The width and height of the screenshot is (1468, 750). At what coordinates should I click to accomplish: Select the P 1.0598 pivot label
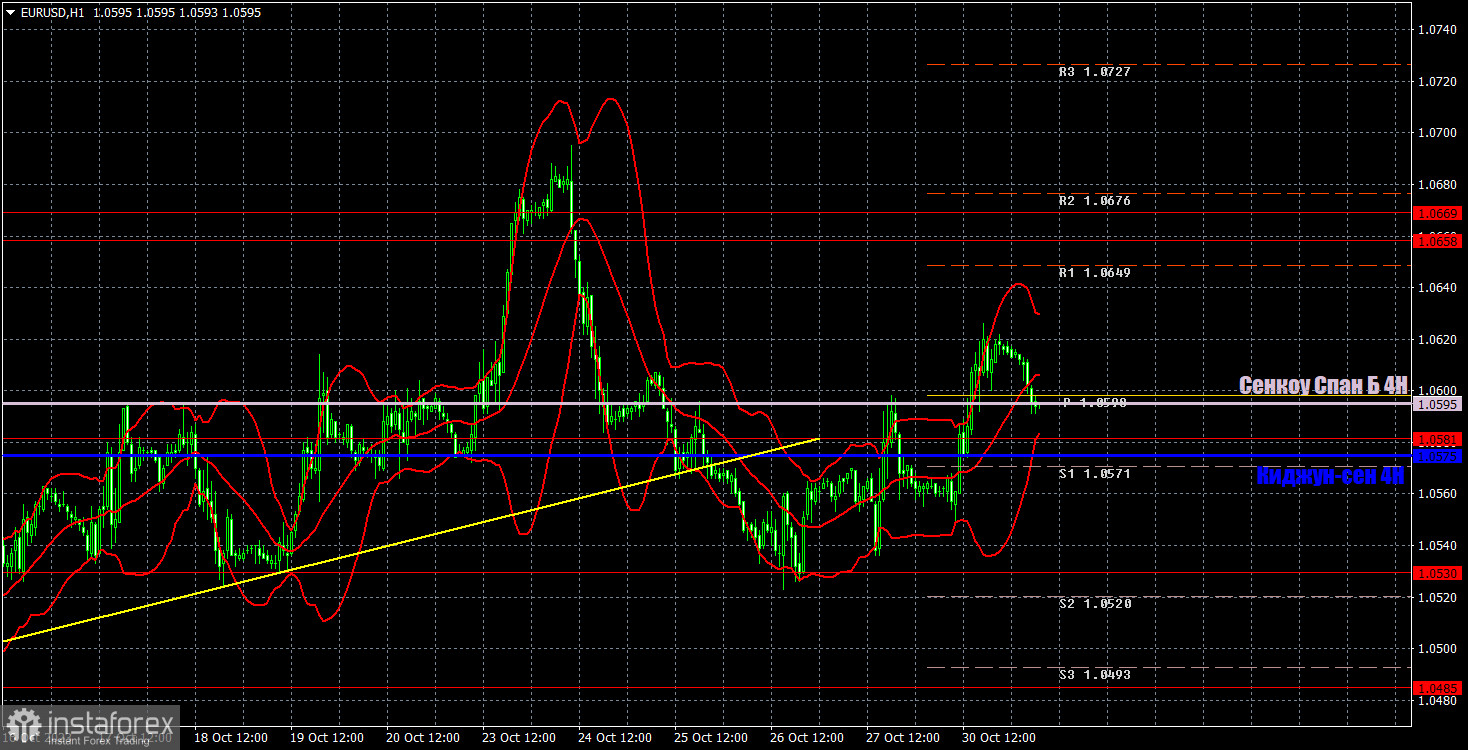click(1095, 402)
